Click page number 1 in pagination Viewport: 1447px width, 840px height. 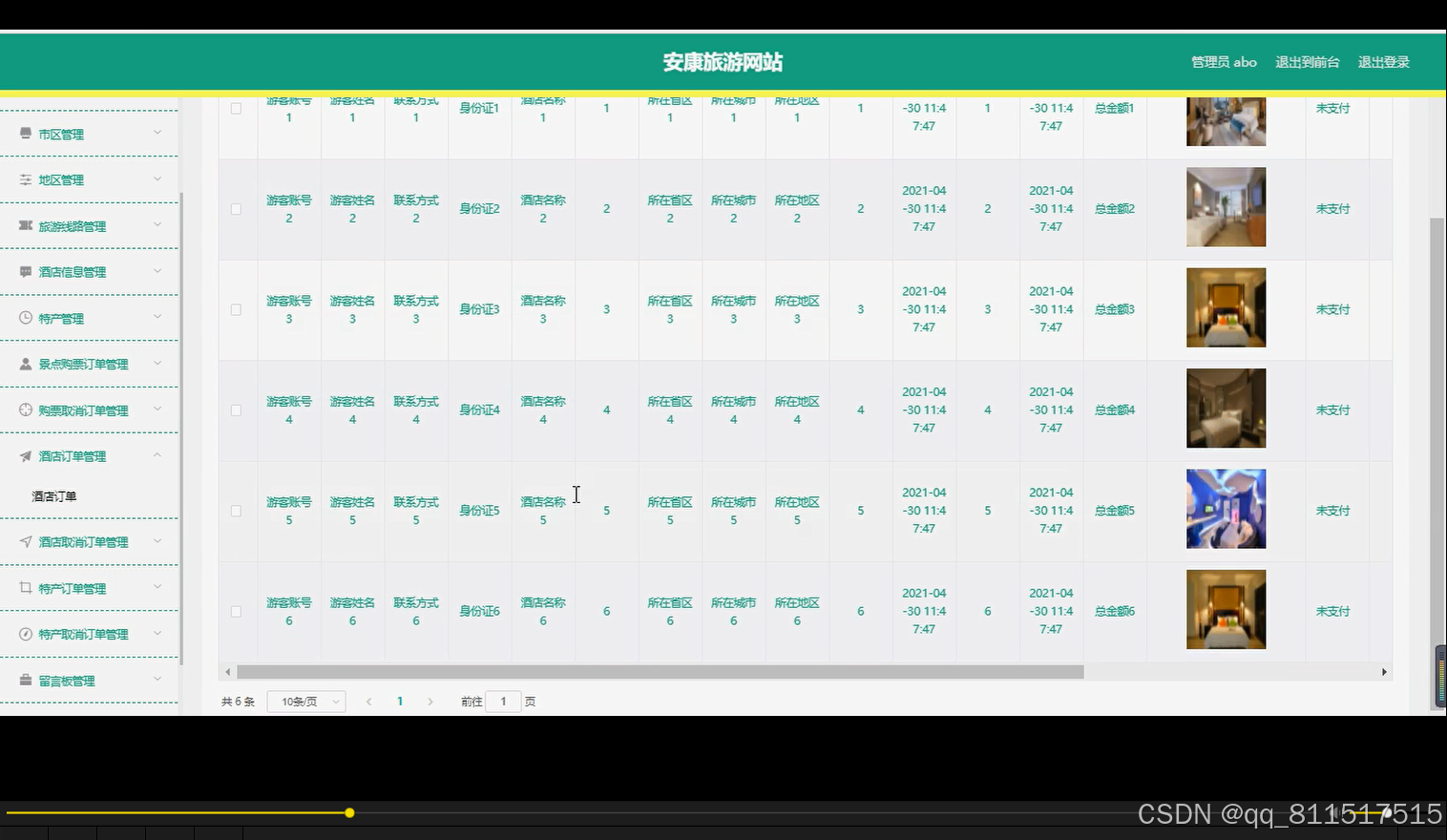coord(400,702)
